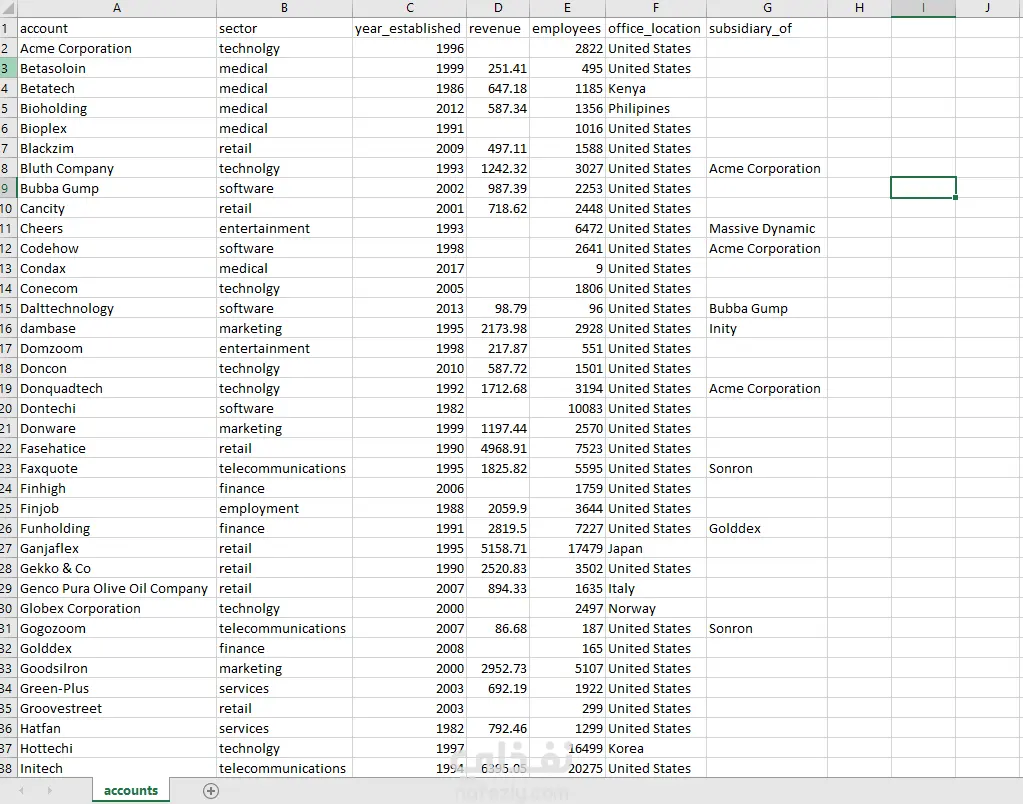Select the Goodsilron account cell

tap(117, 668)
